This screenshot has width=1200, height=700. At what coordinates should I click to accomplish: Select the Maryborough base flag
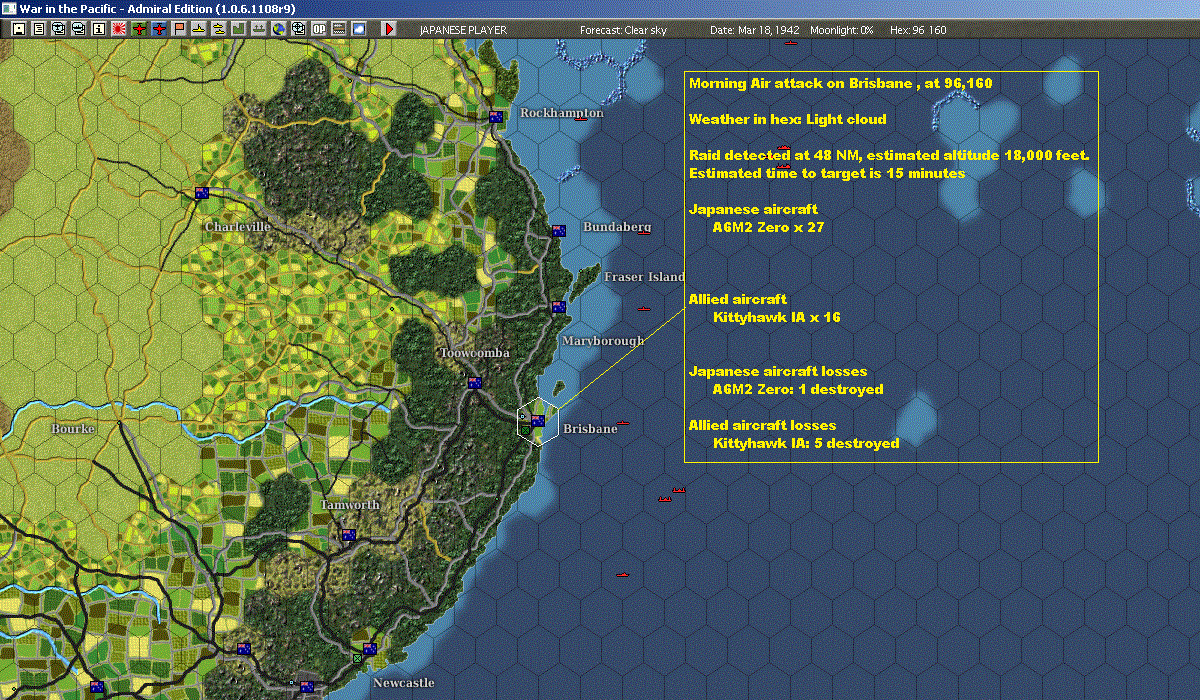coord(559,307)
